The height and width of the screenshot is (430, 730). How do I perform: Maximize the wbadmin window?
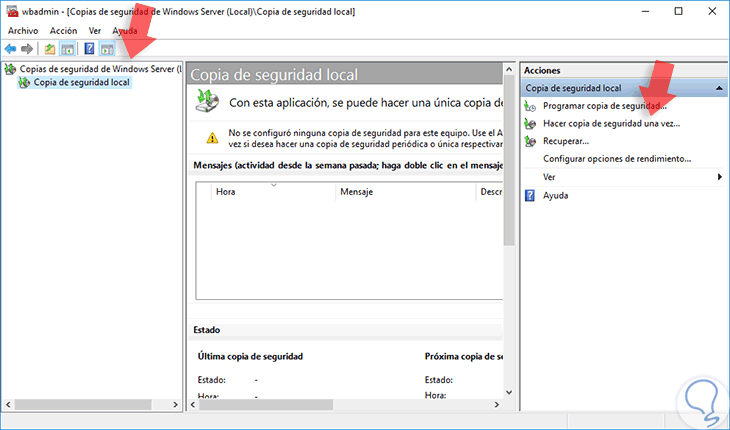[x=679, y=11]
